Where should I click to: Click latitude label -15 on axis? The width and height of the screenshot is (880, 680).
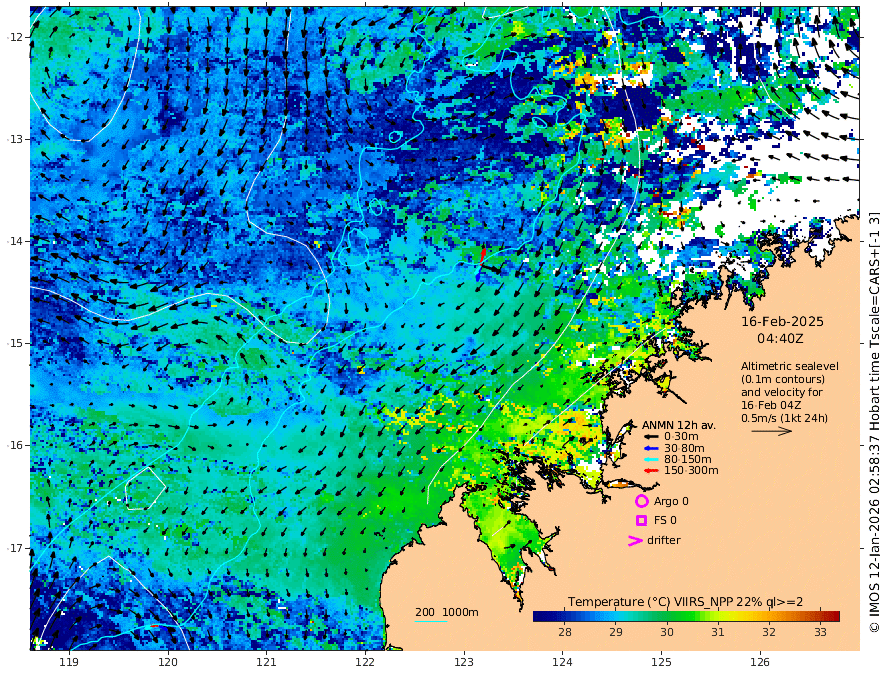15,343
